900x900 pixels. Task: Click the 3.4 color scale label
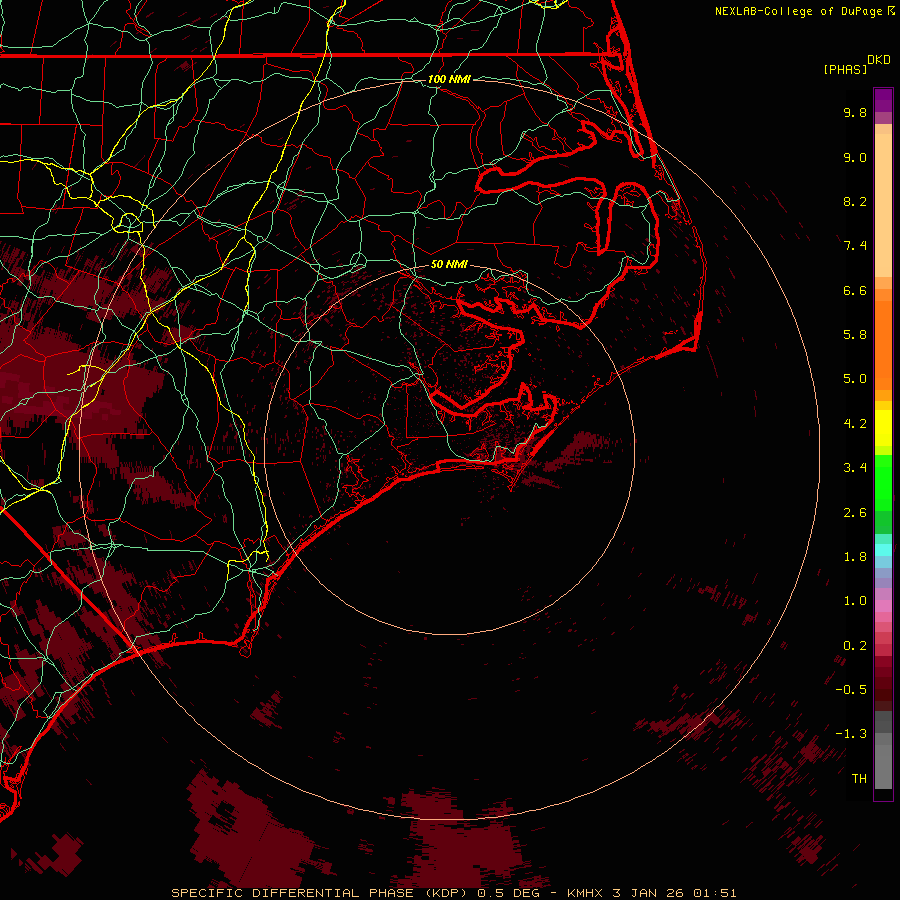coord(855,468)
